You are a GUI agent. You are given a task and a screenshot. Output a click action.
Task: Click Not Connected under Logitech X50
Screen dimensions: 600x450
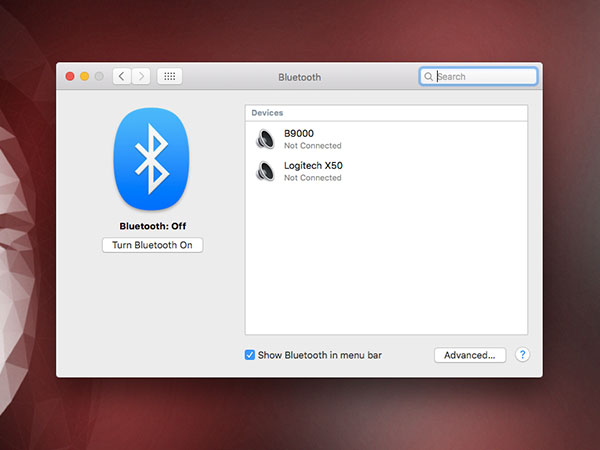point(313,178)
